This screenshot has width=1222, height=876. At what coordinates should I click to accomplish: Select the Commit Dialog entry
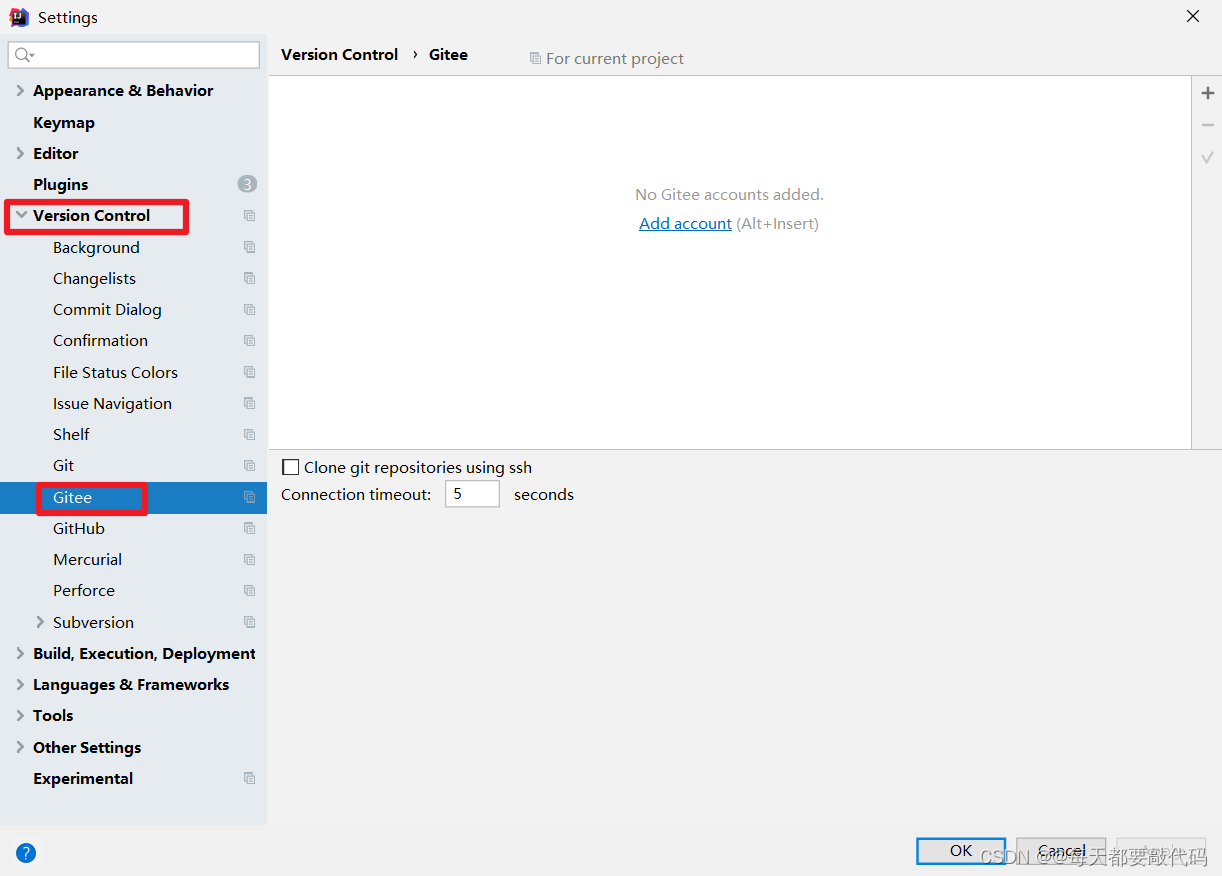click(x=107, y=310)
